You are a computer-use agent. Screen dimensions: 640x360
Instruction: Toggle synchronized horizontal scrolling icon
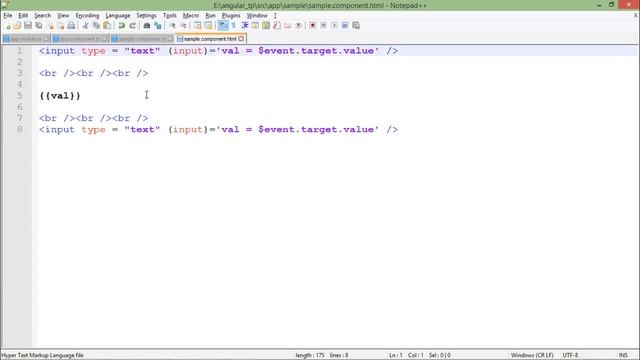(x=209, y=26)
